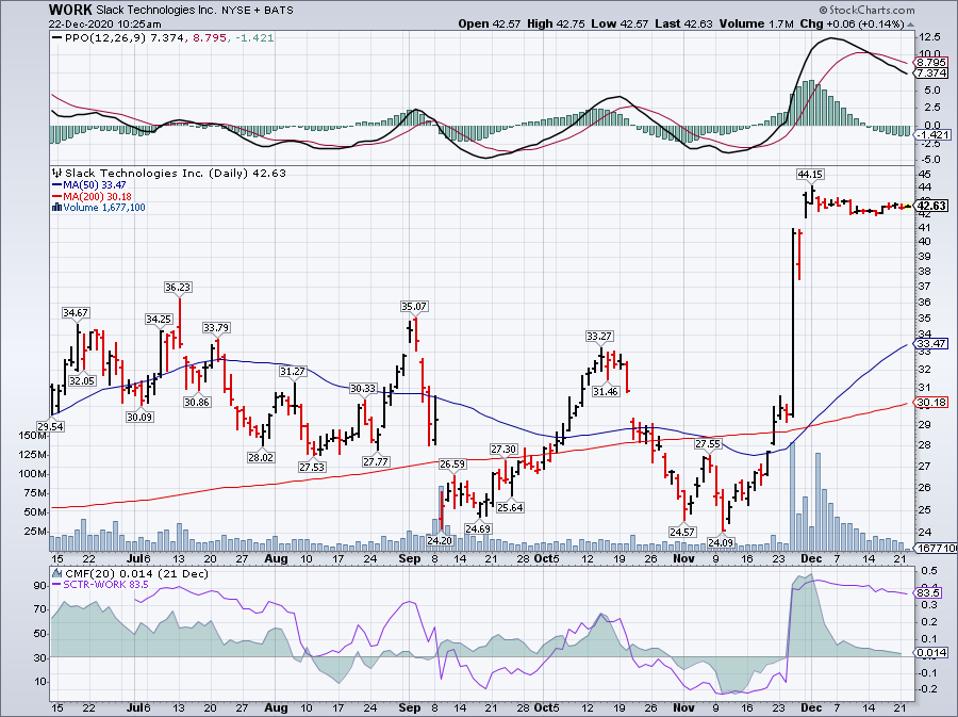Click the MA(50) 33.47 legend text

(95, 184)
